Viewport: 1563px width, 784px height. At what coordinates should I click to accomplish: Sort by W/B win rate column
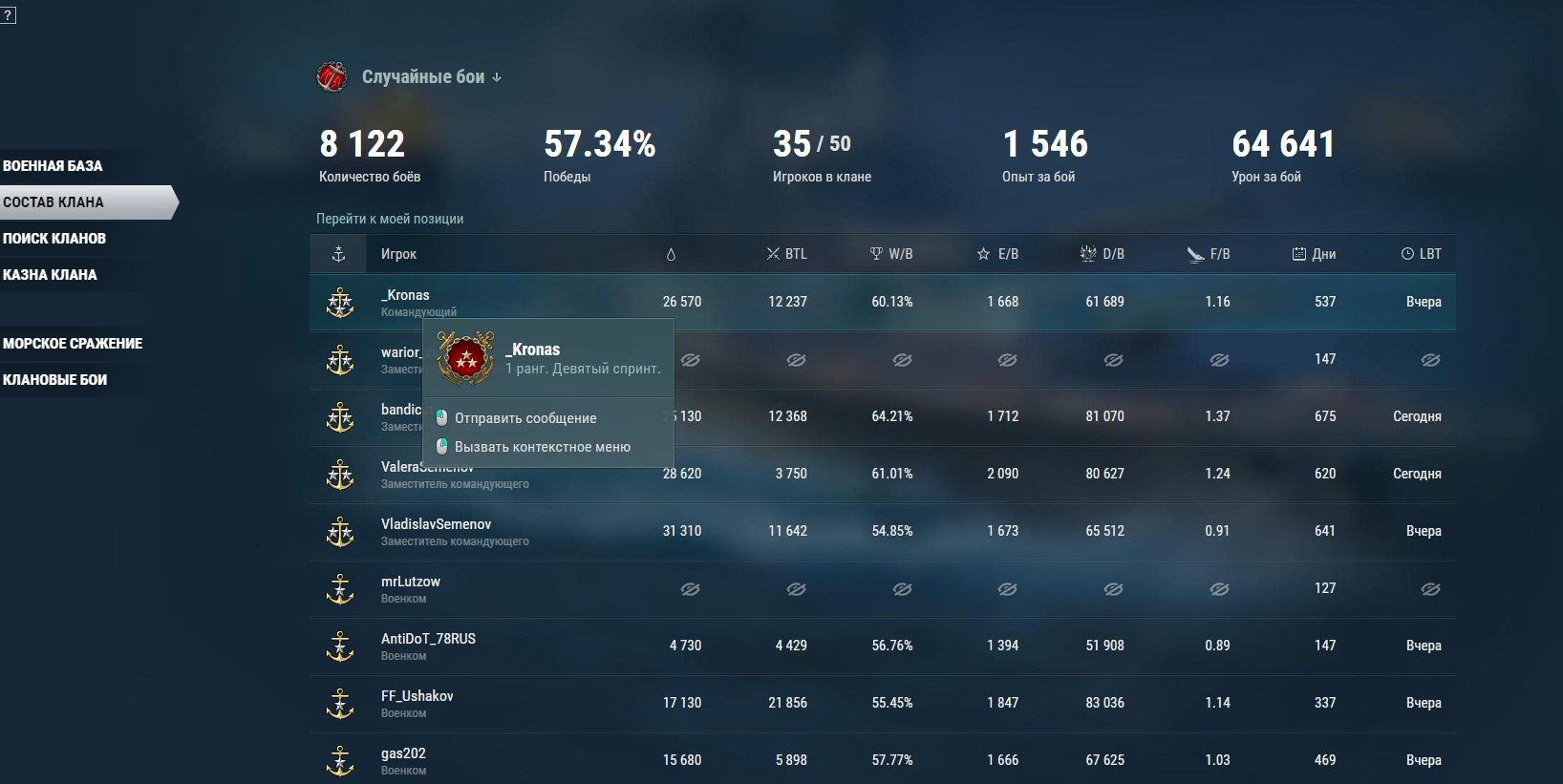coord(891,254)
